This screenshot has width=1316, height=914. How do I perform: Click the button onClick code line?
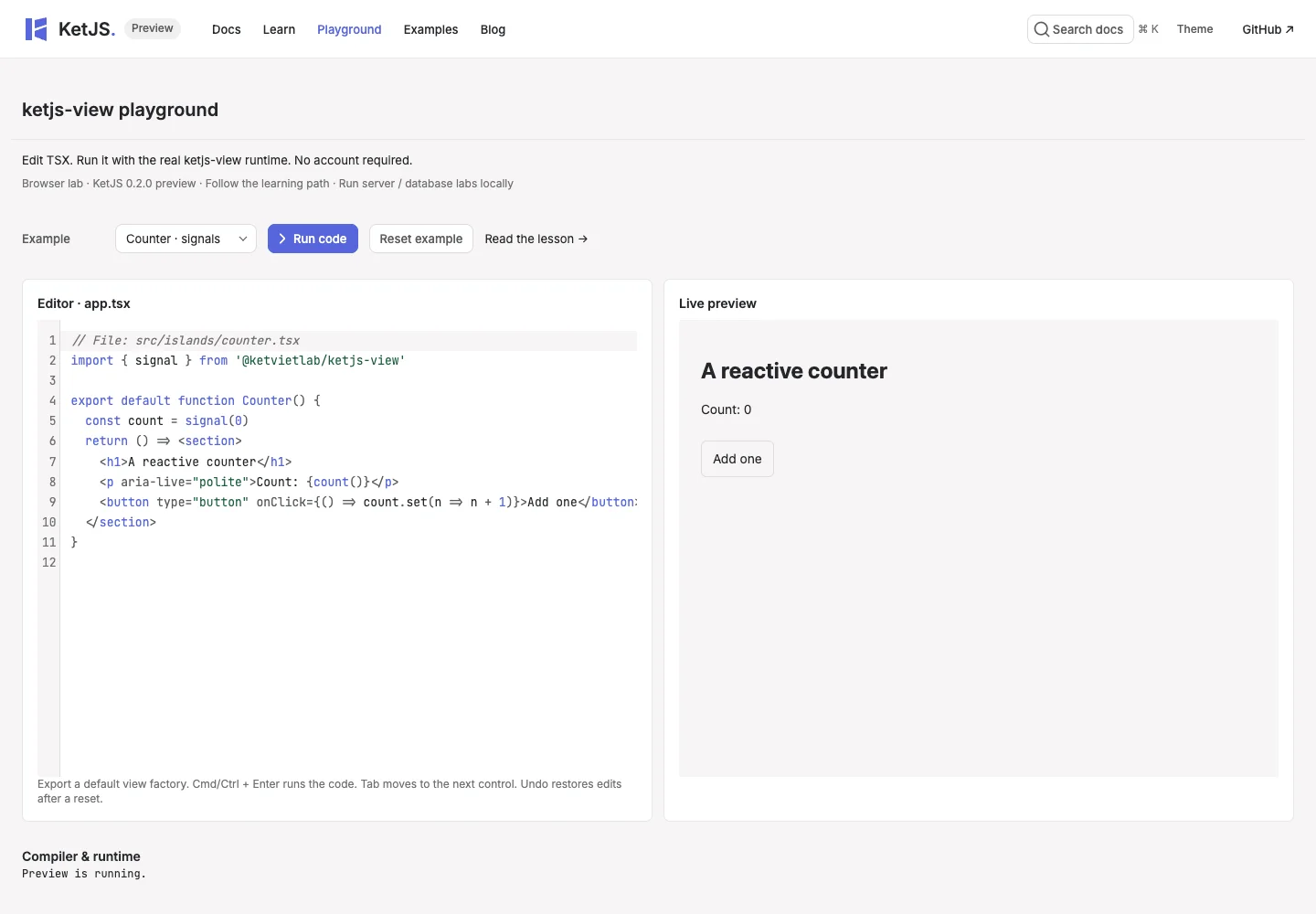tap(368, 502)
